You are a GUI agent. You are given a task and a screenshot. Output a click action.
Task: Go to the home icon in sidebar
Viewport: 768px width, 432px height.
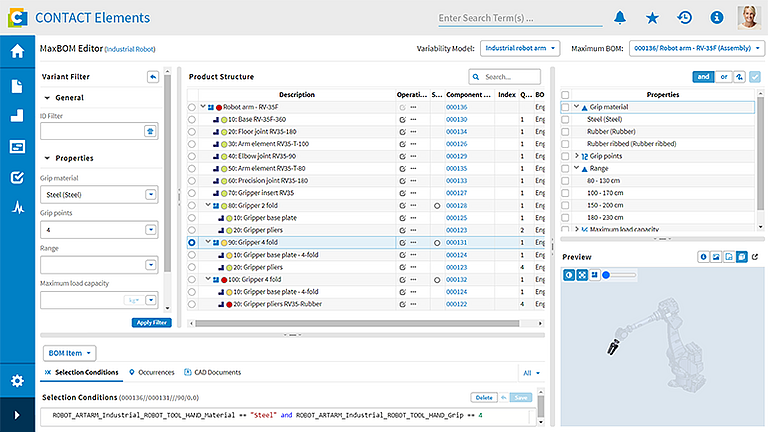point(17,51)
